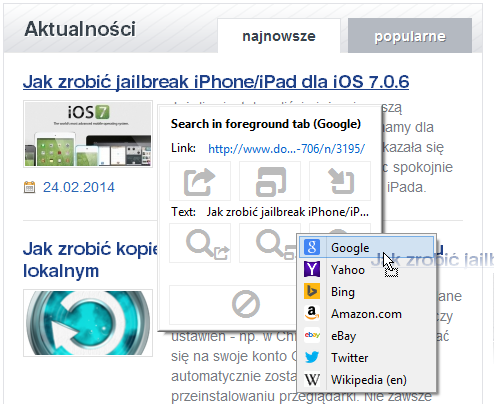
Task: Switch to the najnowsze tab
Action: 279,36
